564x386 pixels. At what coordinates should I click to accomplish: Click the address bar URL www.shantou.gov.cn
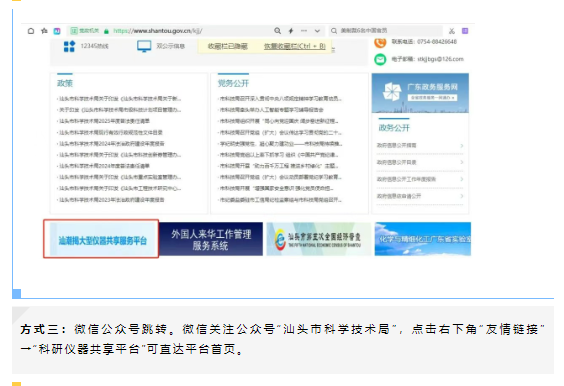(158, 31)
